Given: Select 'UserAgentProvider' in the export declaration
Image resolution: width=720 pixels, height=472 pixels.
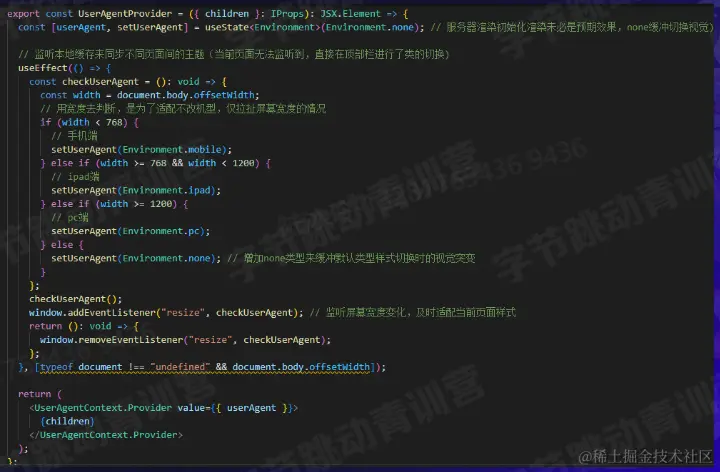Looking at the screenshot, I should 125,14.
